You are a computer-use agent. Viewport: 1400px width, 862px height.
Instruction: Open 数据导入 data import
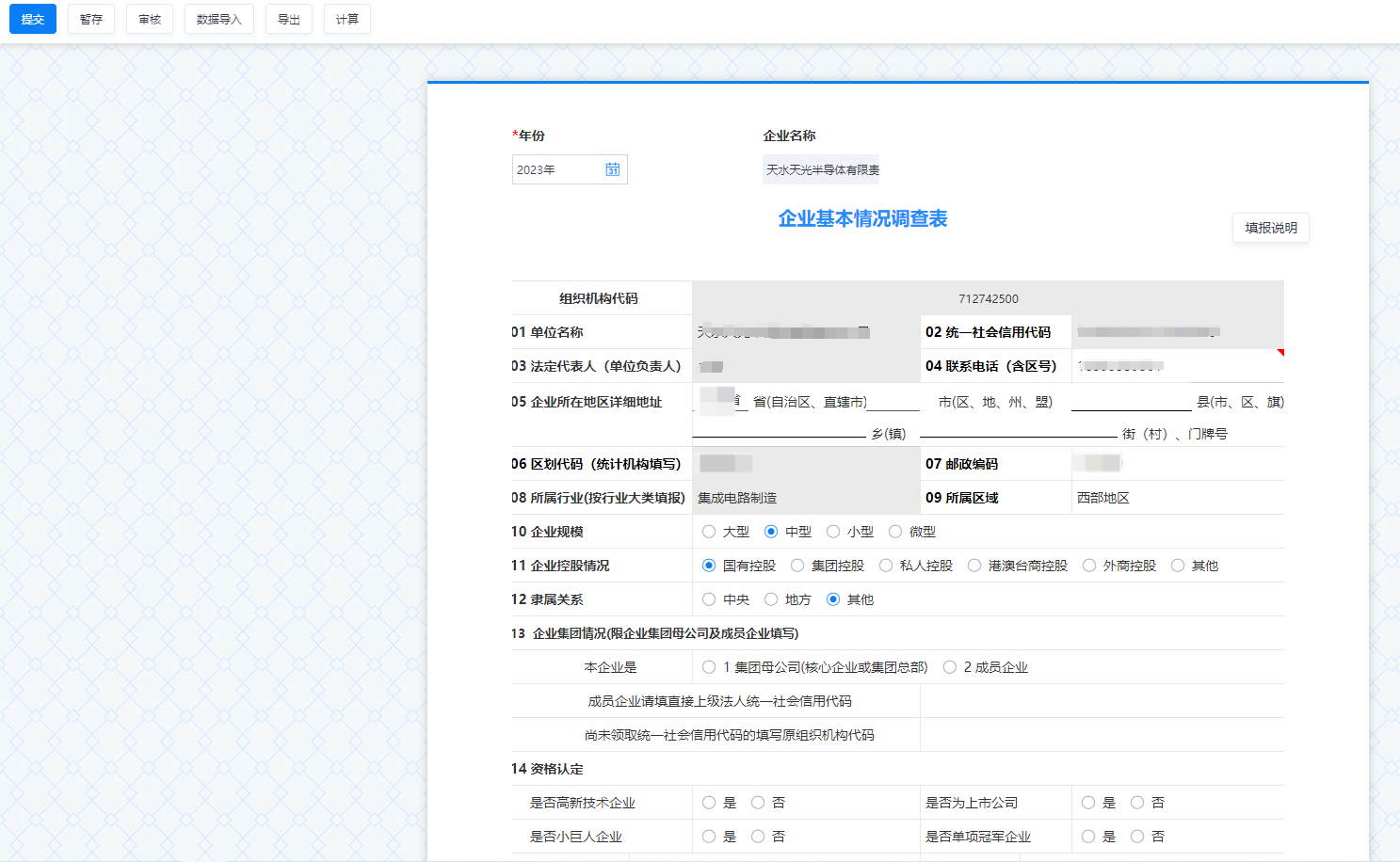pyautogui.click(x=218, y=19)
